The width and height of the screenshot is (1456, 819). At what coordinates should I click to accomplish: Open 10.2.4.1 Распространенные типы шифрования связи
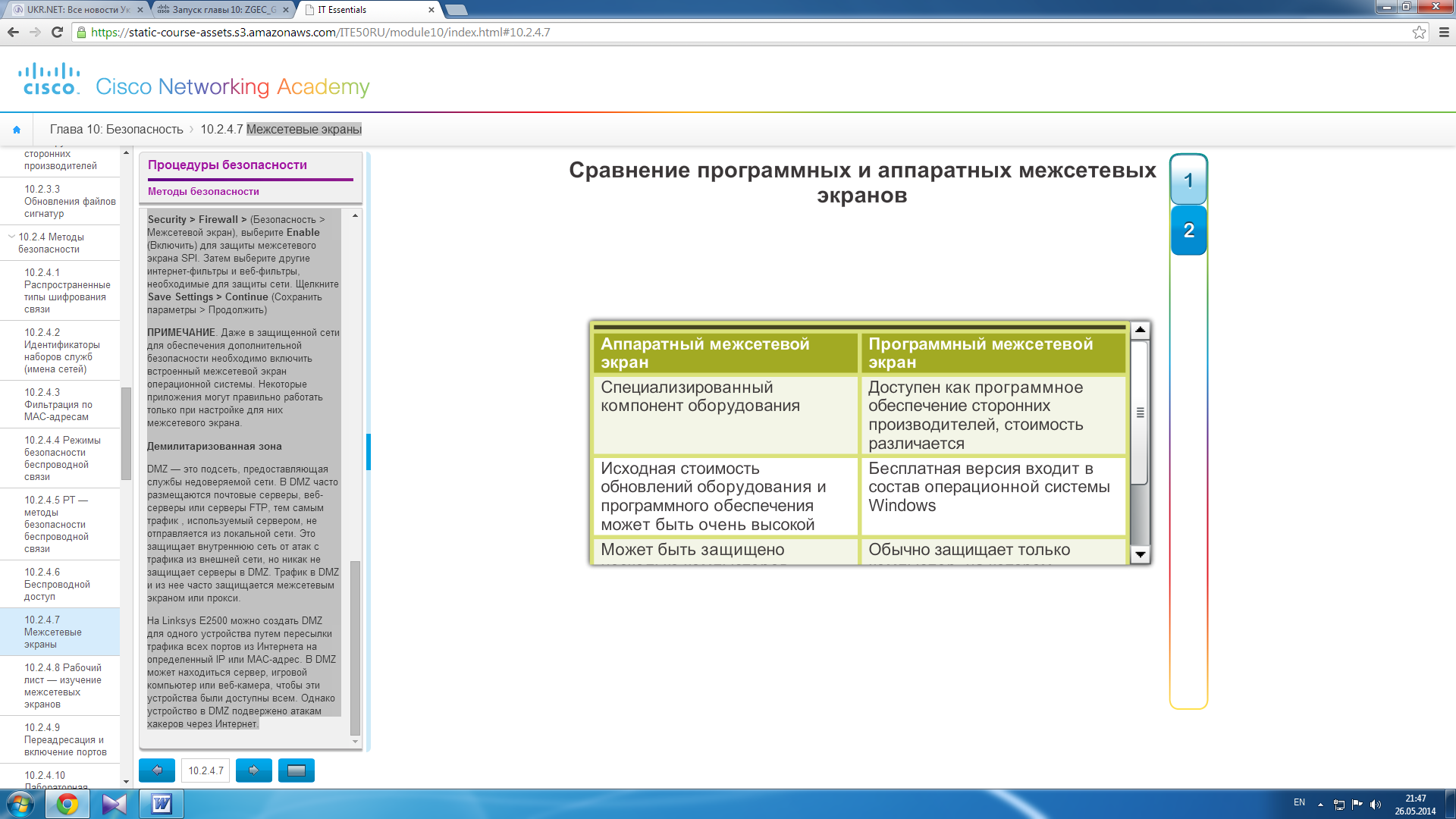click(x=60, y=290)
